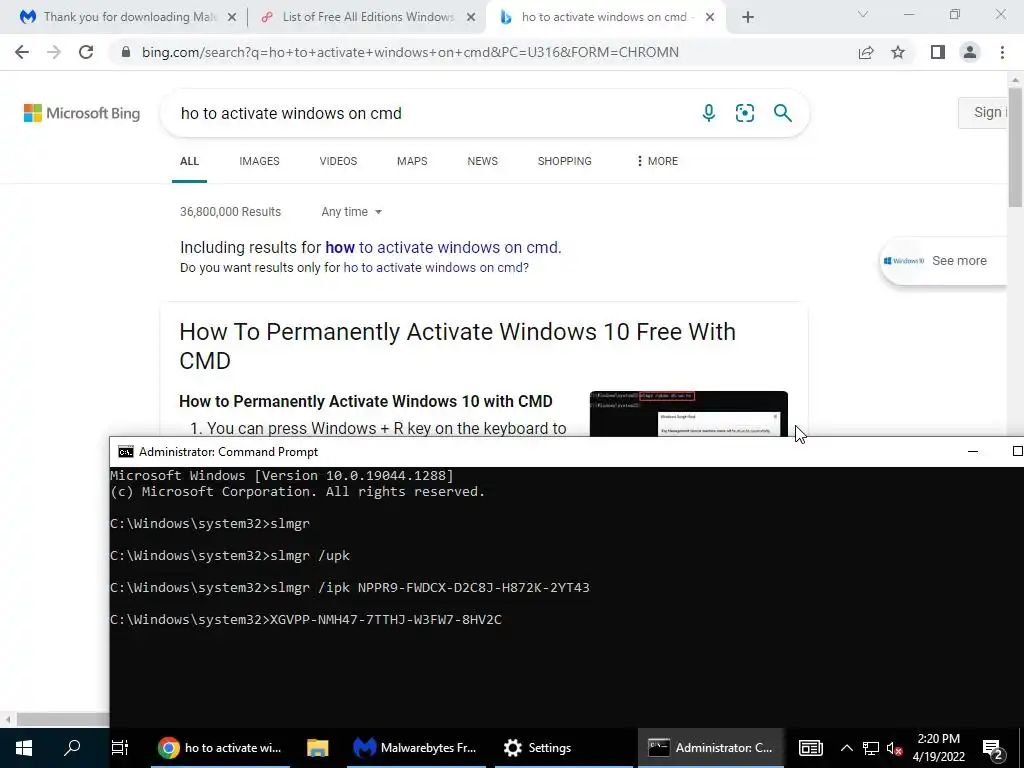Close the List of Free Editions tab
Screen dimensions: 1024x768
coord(471,17)
